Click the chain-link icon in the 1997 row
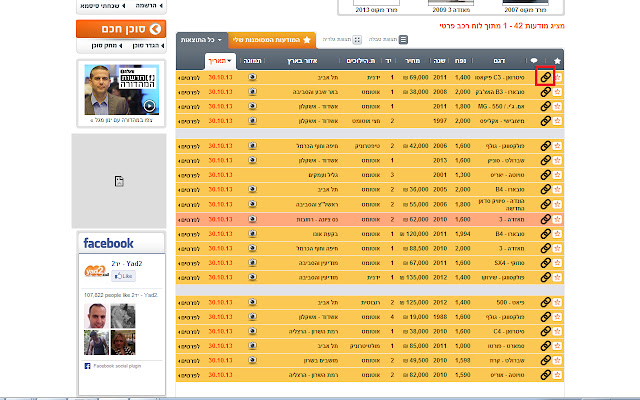 [x=546, y=121]
